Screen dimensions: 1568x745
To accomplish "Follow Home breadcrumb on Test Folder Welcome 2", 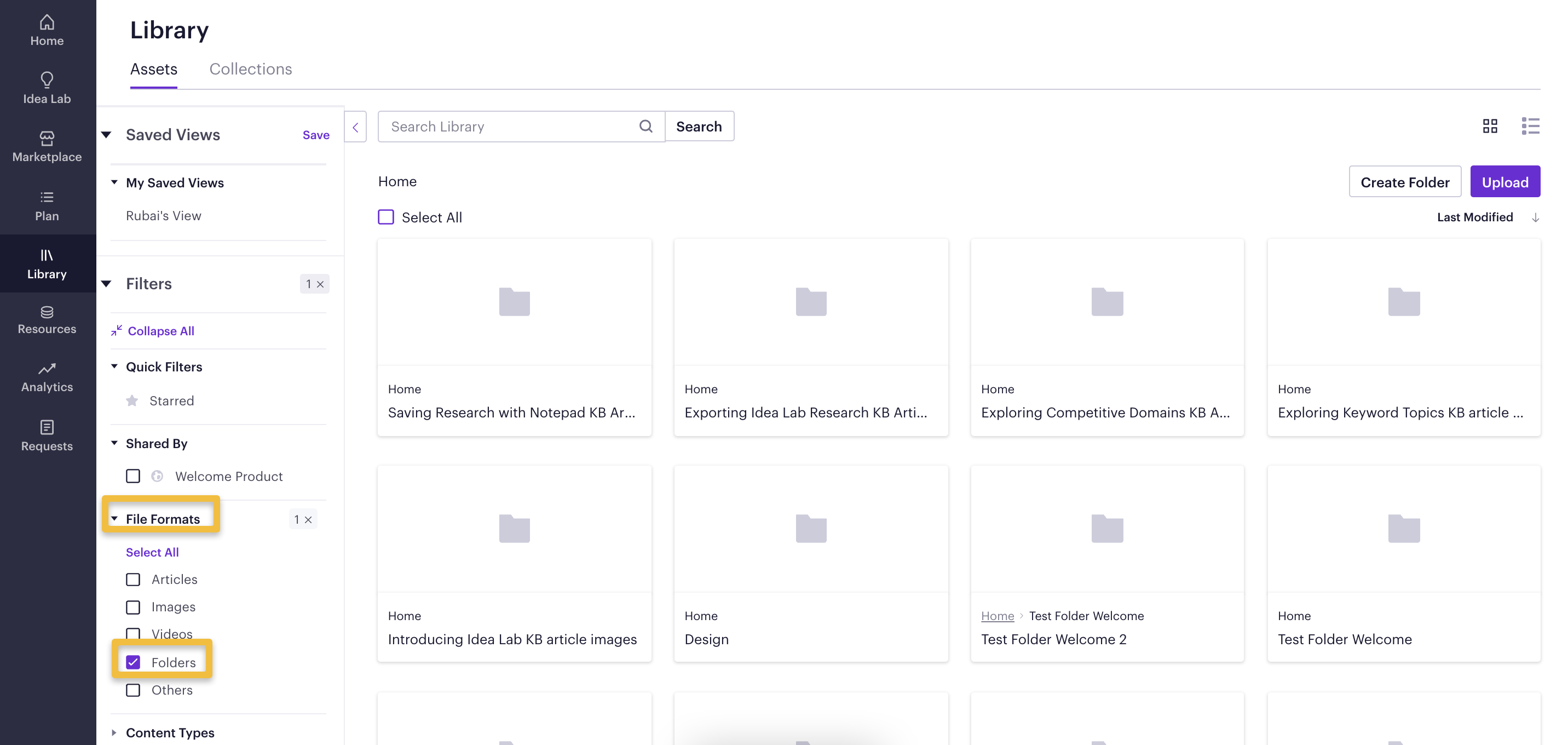I will (x=997, y=616).
